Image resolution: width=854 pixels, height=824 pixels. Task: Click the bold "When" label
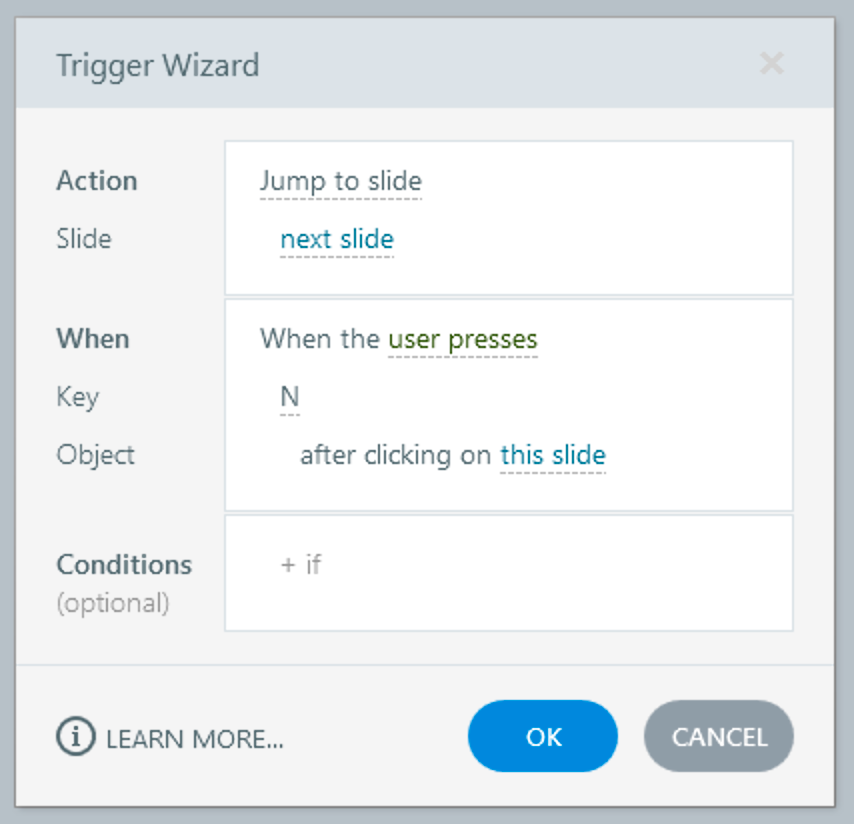(93, 339)
